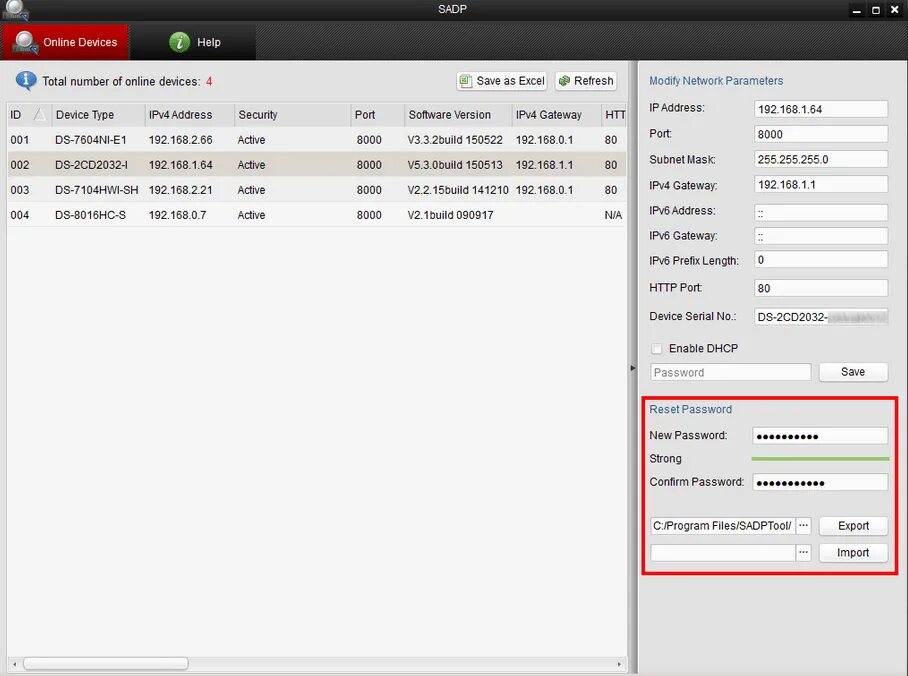This screenshot has width=908, height=676.
Task: Click the green Help info icon
Action: [x=180, y=42]
